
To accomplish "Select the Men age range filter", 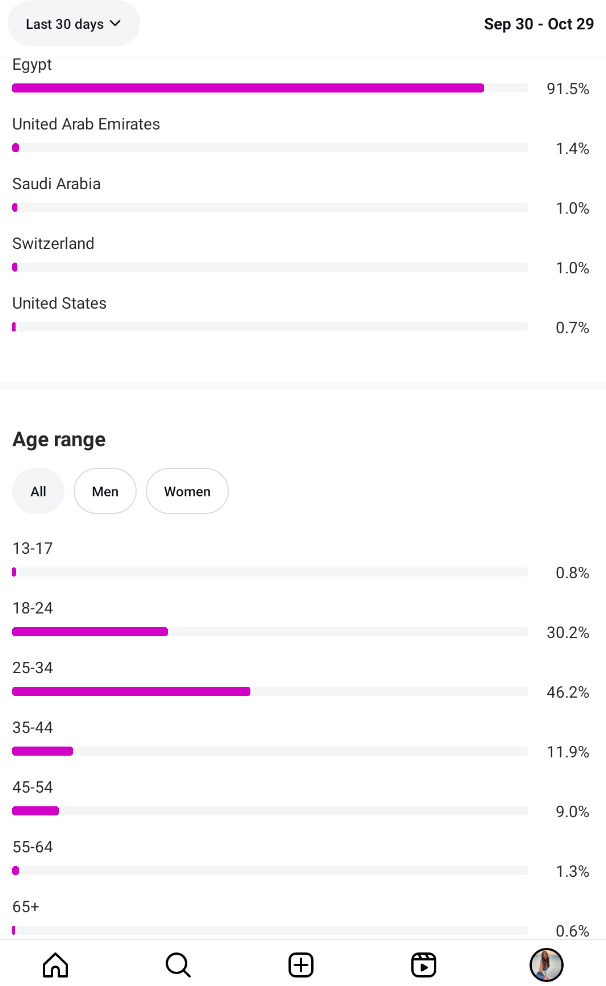I will pos(105,491).
